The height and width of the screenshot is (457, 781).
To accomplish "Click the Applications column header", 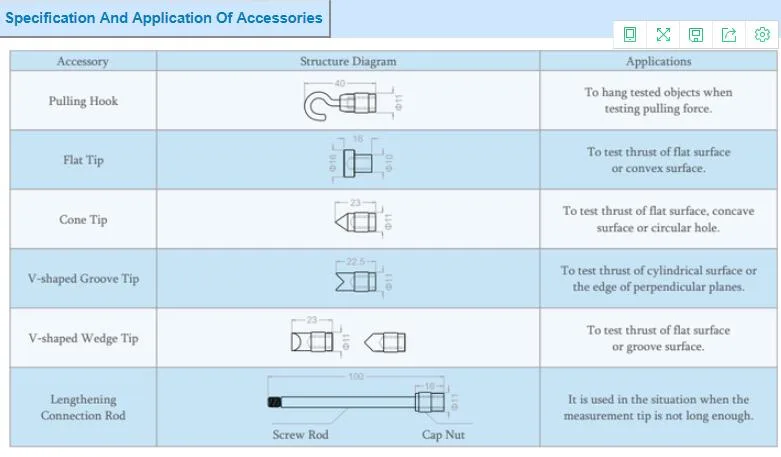I will click(x=658, y=61).
